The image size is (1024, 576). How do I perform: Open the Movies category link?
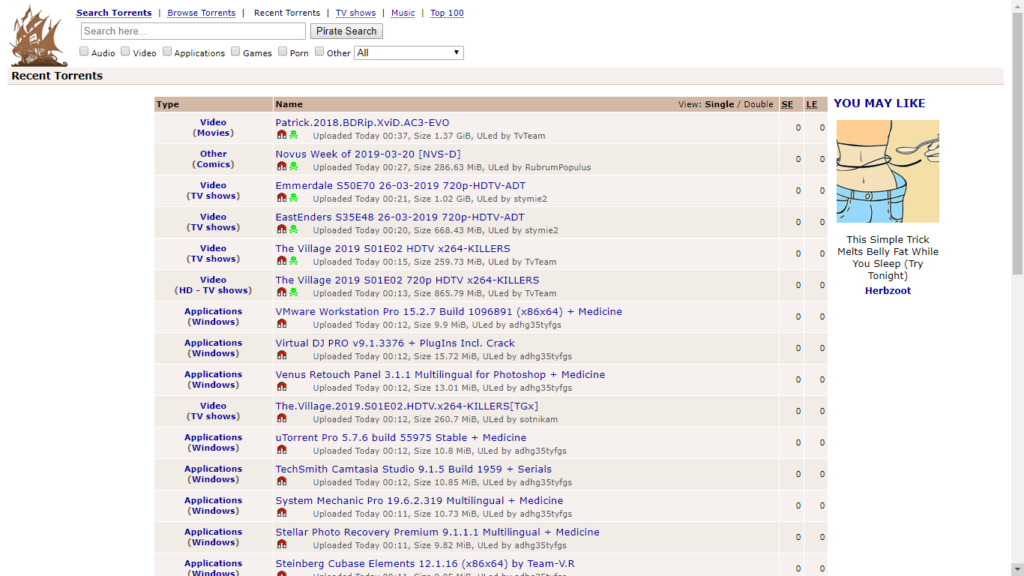coord(213,133)
